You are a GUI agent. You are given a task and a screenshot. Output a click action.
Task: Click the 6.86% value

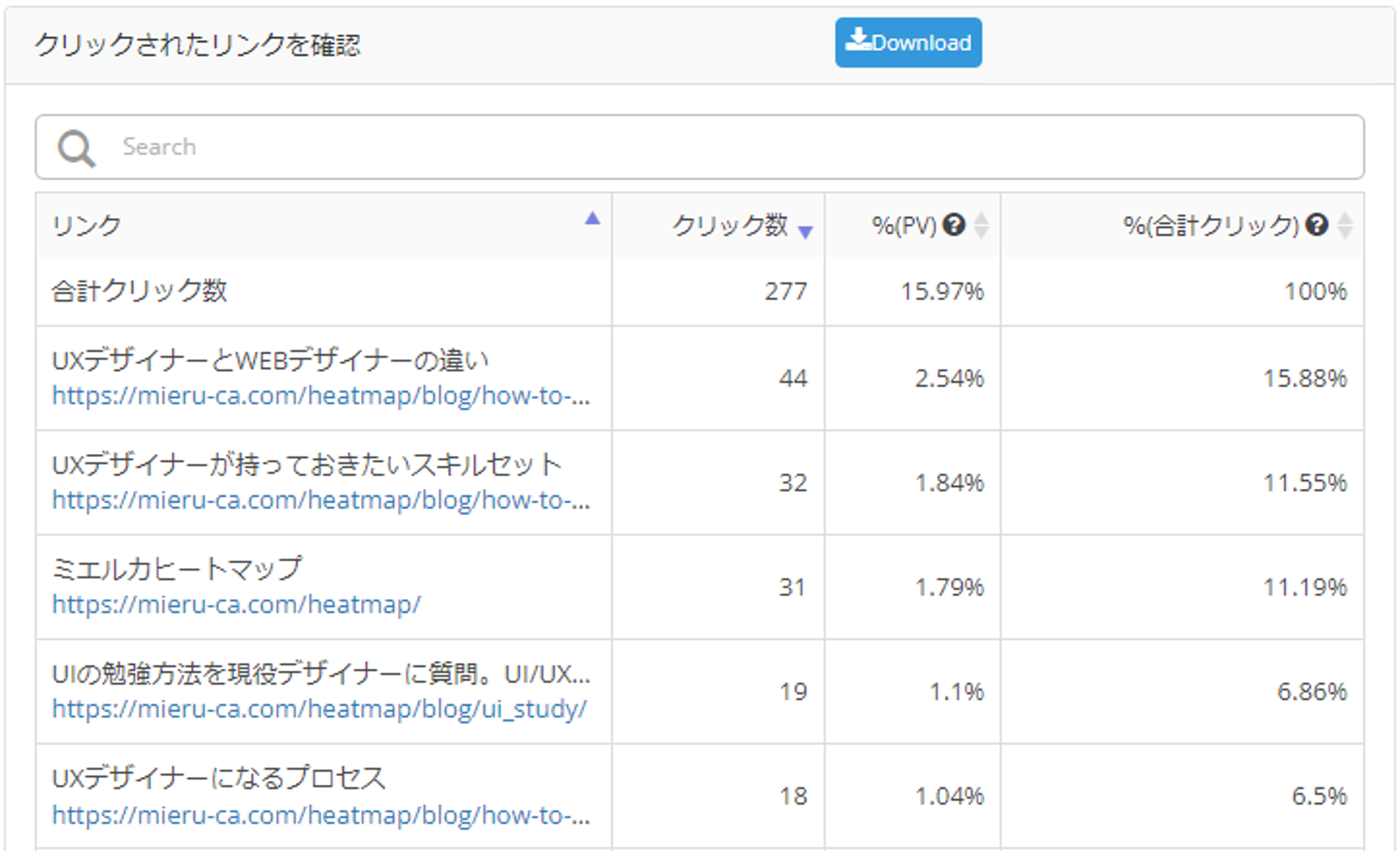point(1312,692)
